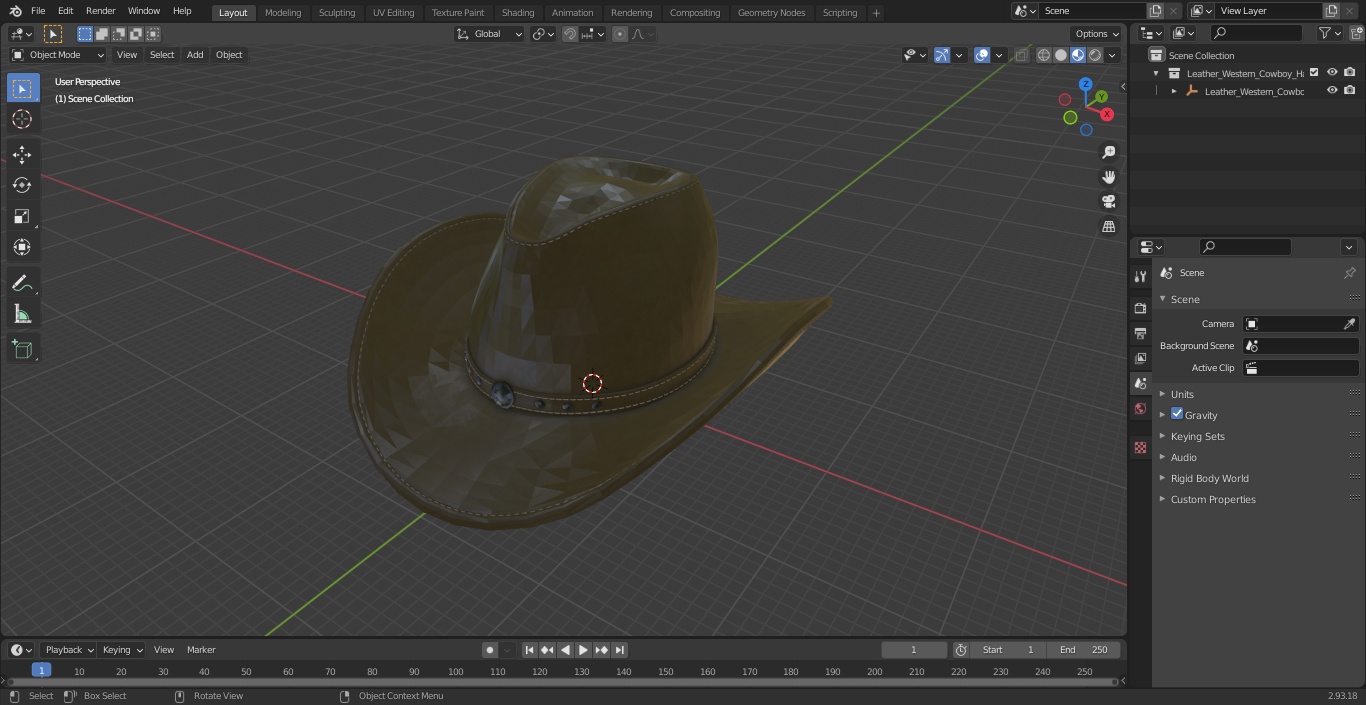Click the new scene copy icon
This screenshot has width=1366, height=705.
(1155, 11)
